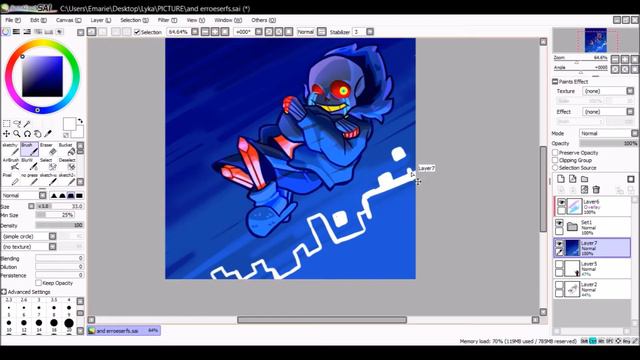Enable Clipping Group checkbox
This screenshot has height=360, width=640.
(555, 160)
